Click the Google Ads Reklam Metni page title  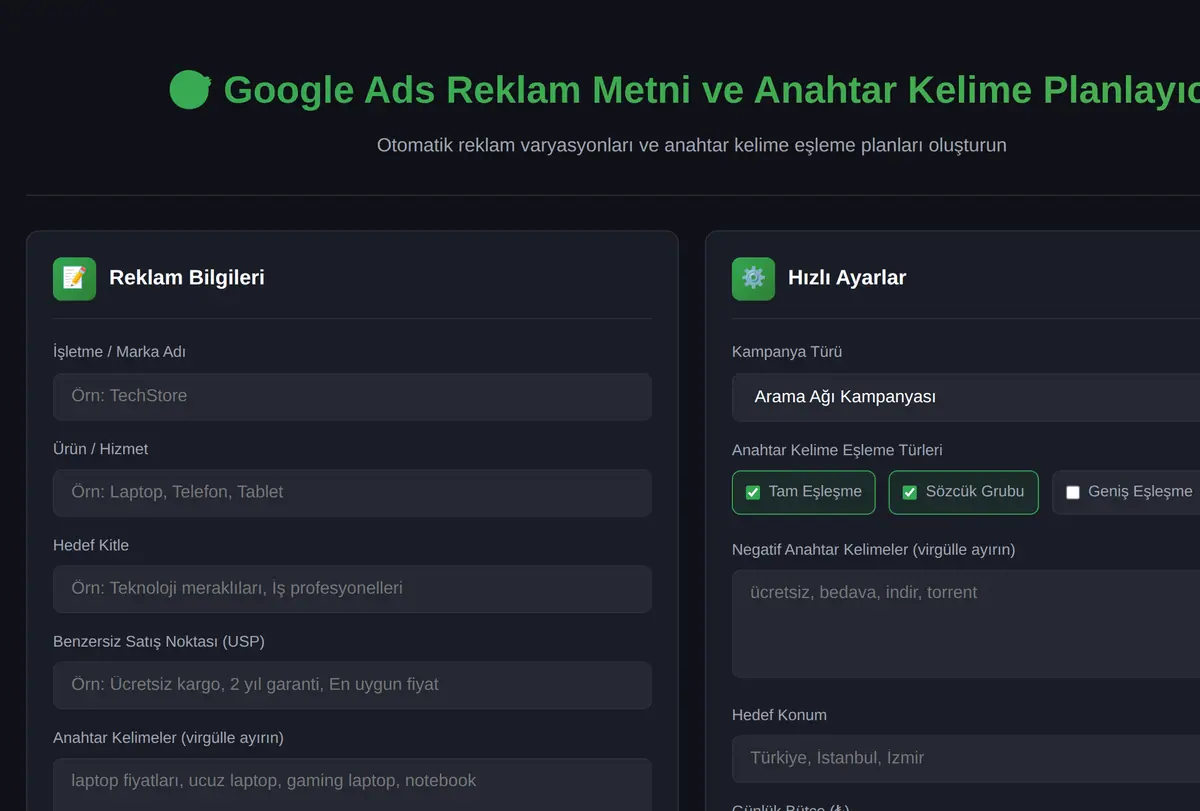click(711, 89)
